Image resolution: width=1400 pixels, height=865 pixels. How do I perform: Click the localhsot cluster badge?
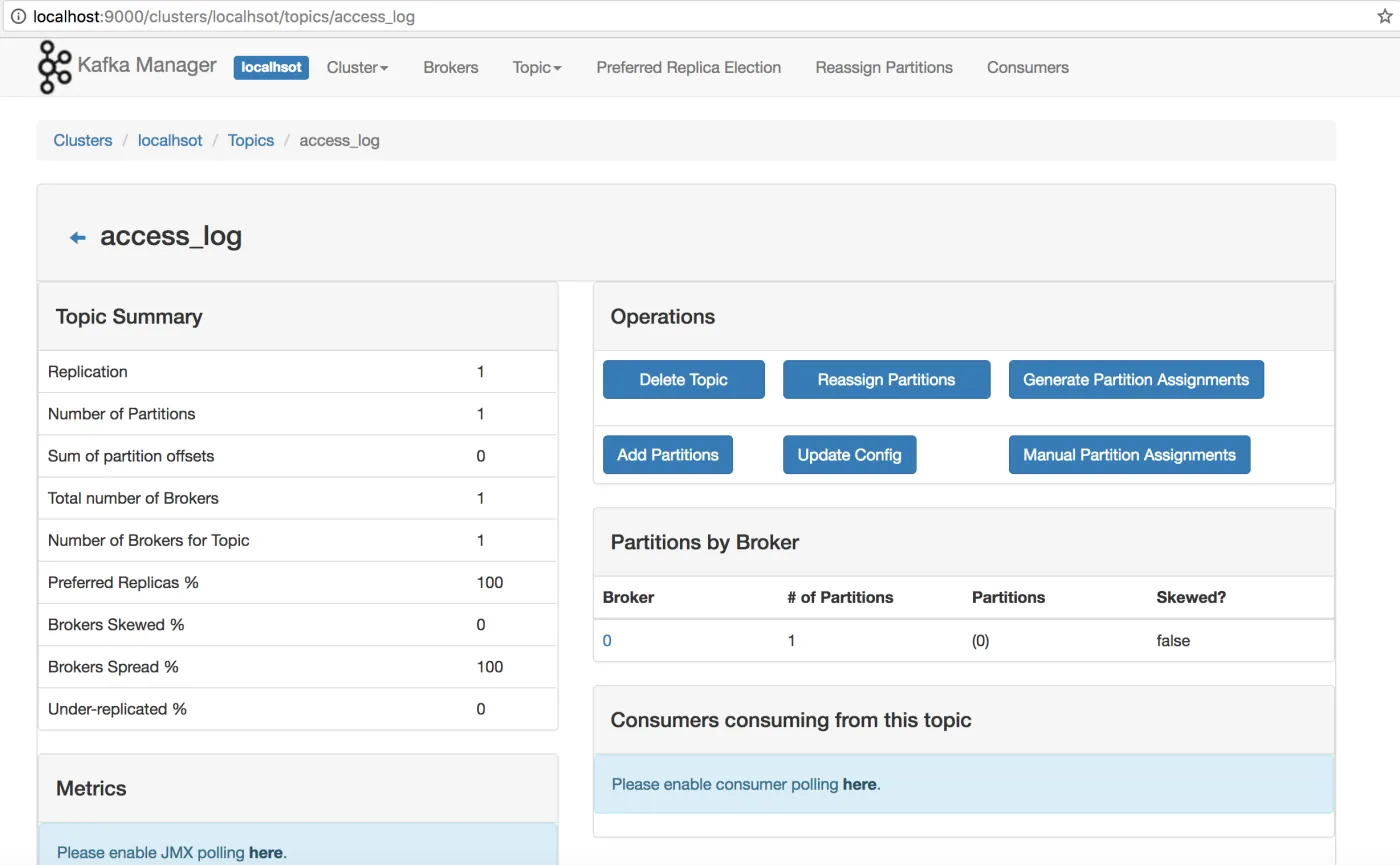tap(271, 67)
